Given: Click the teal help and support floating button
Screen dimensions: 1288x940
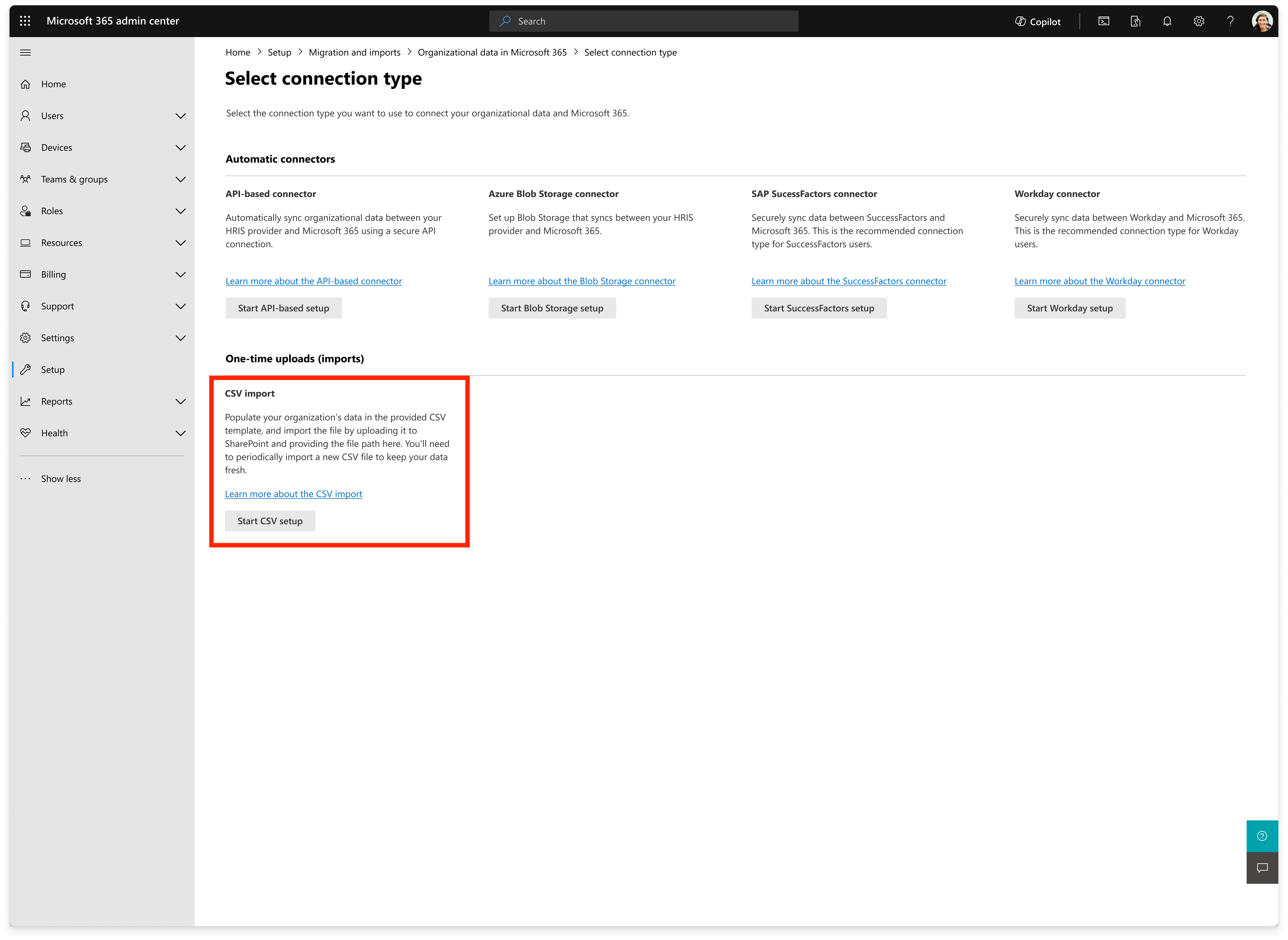Looking at the screenshot, I should (x=1262, y=836).
